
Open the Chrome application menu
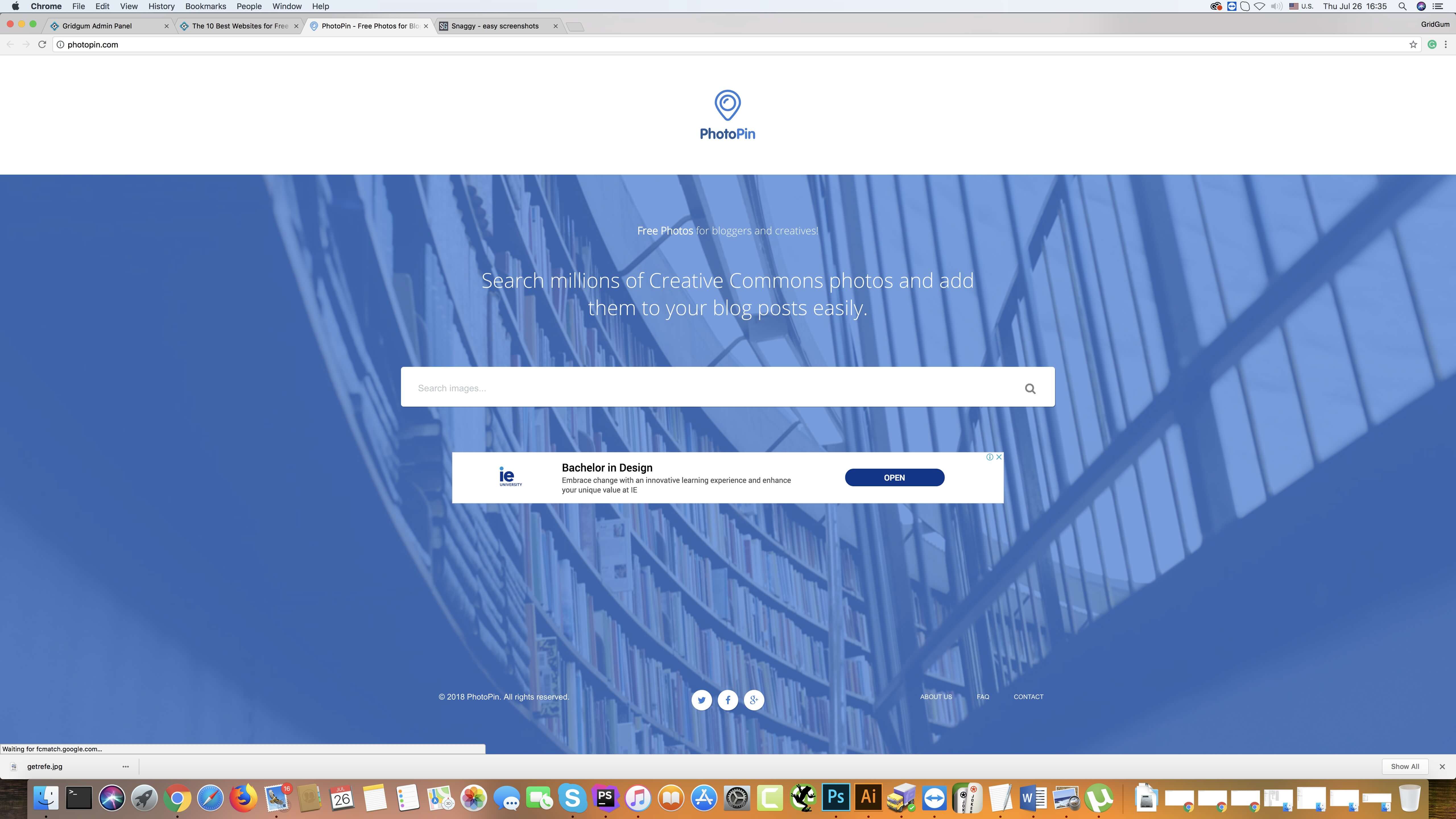46,6
